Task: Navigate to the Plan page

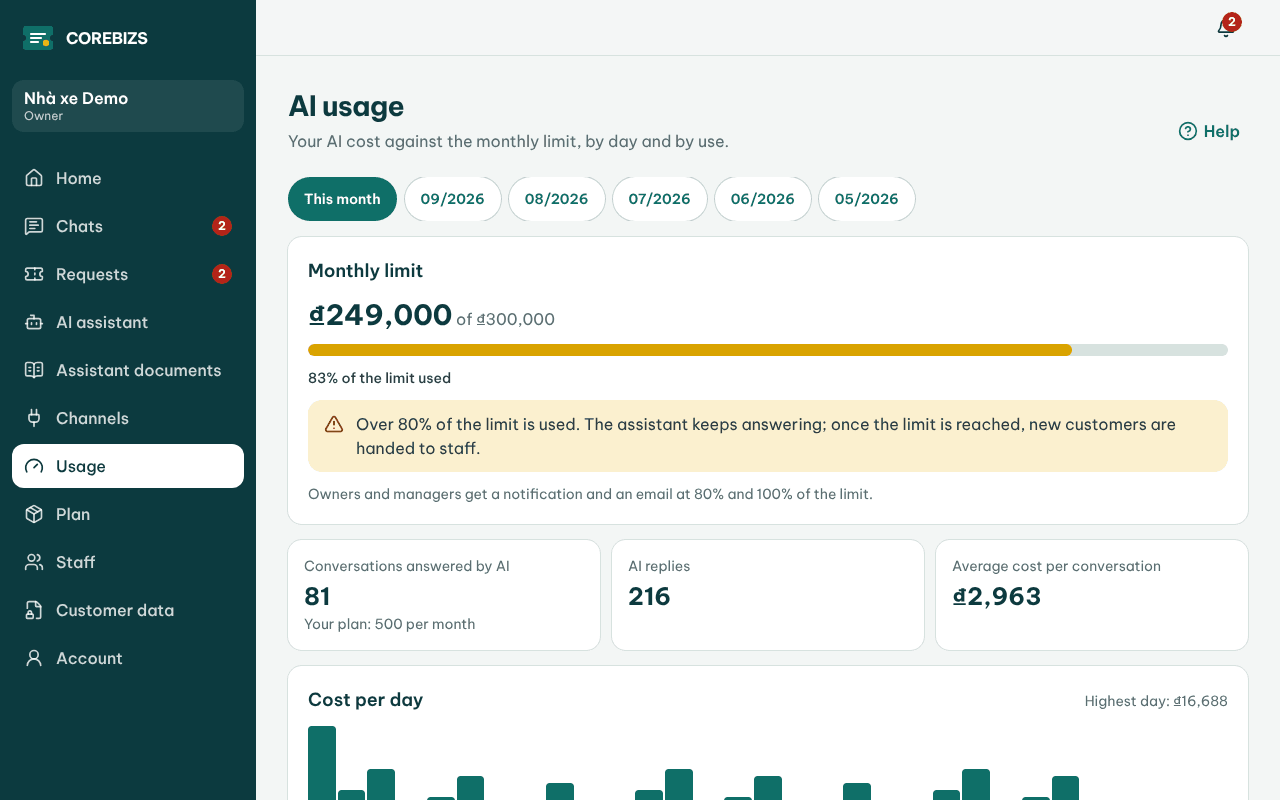Action: point(128,514)
